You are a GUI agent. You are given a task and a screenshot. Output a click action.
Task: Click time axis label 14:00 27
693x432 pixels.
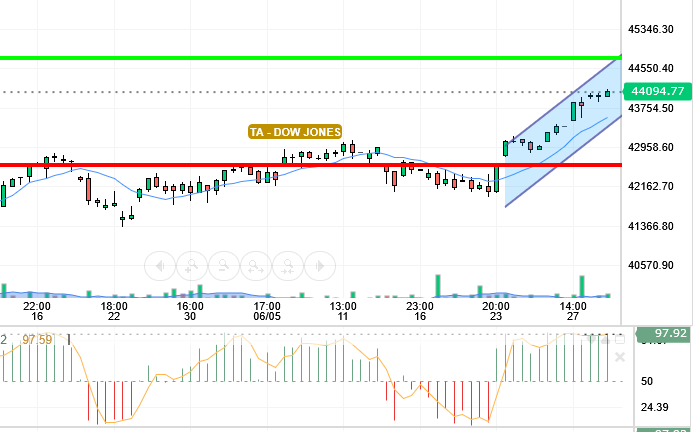click(x=573, y=311)
